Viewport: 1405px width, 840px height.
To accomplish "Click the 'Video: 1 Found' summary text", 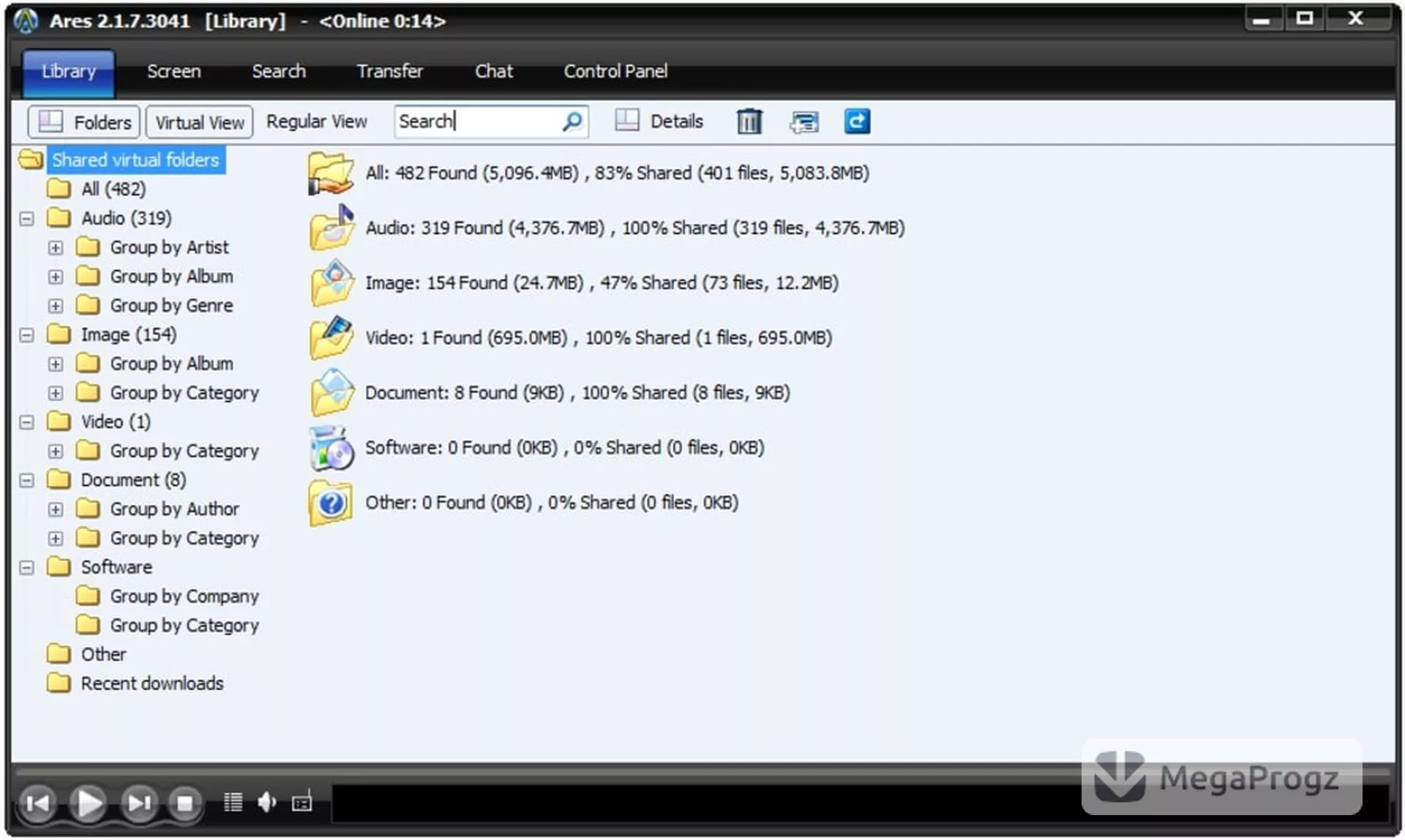I will 599,338.
